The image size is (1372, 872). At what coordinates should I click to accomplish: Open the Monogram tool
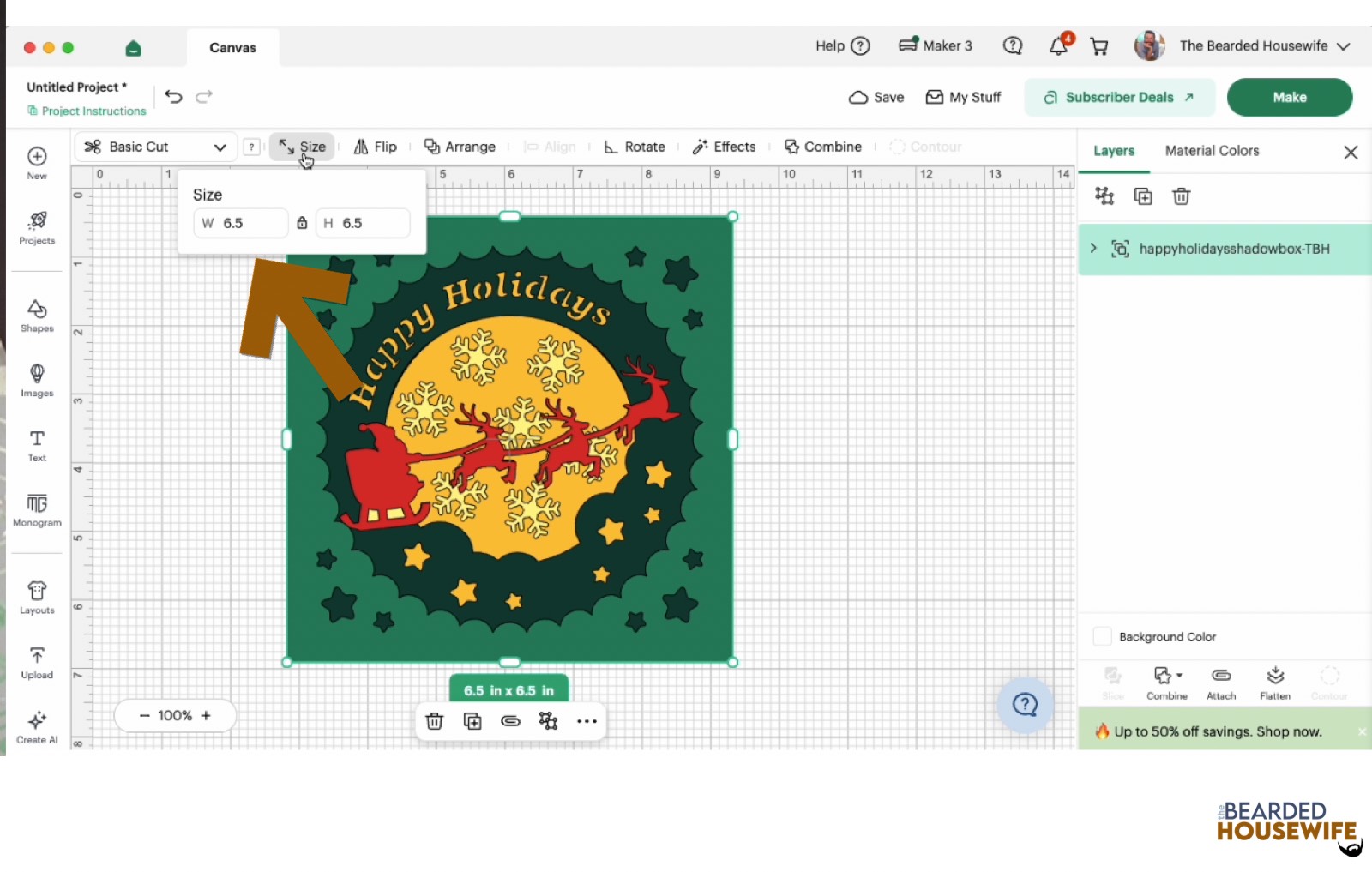coord(37,510)
